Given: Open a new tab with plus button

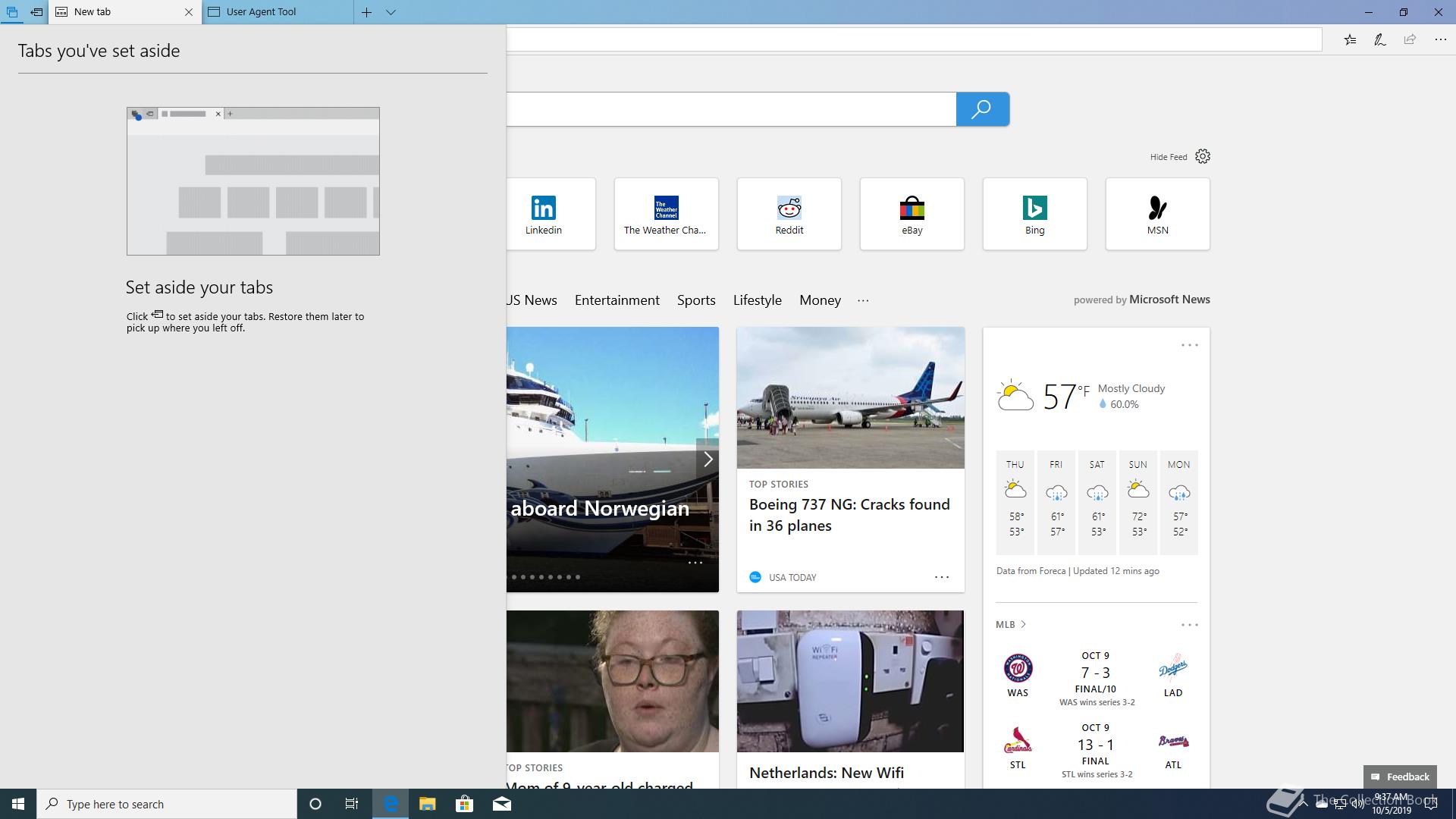Looking at the screenshot, I should (x=366, y=12).
